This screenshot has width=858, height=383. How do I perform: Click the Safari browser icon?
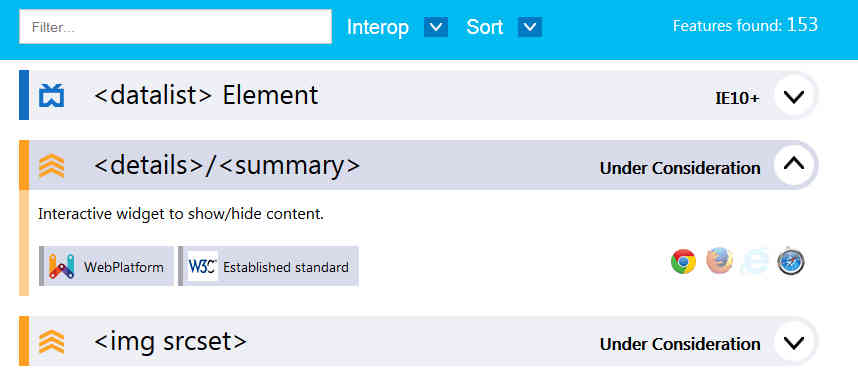click(x=791, y=260)
